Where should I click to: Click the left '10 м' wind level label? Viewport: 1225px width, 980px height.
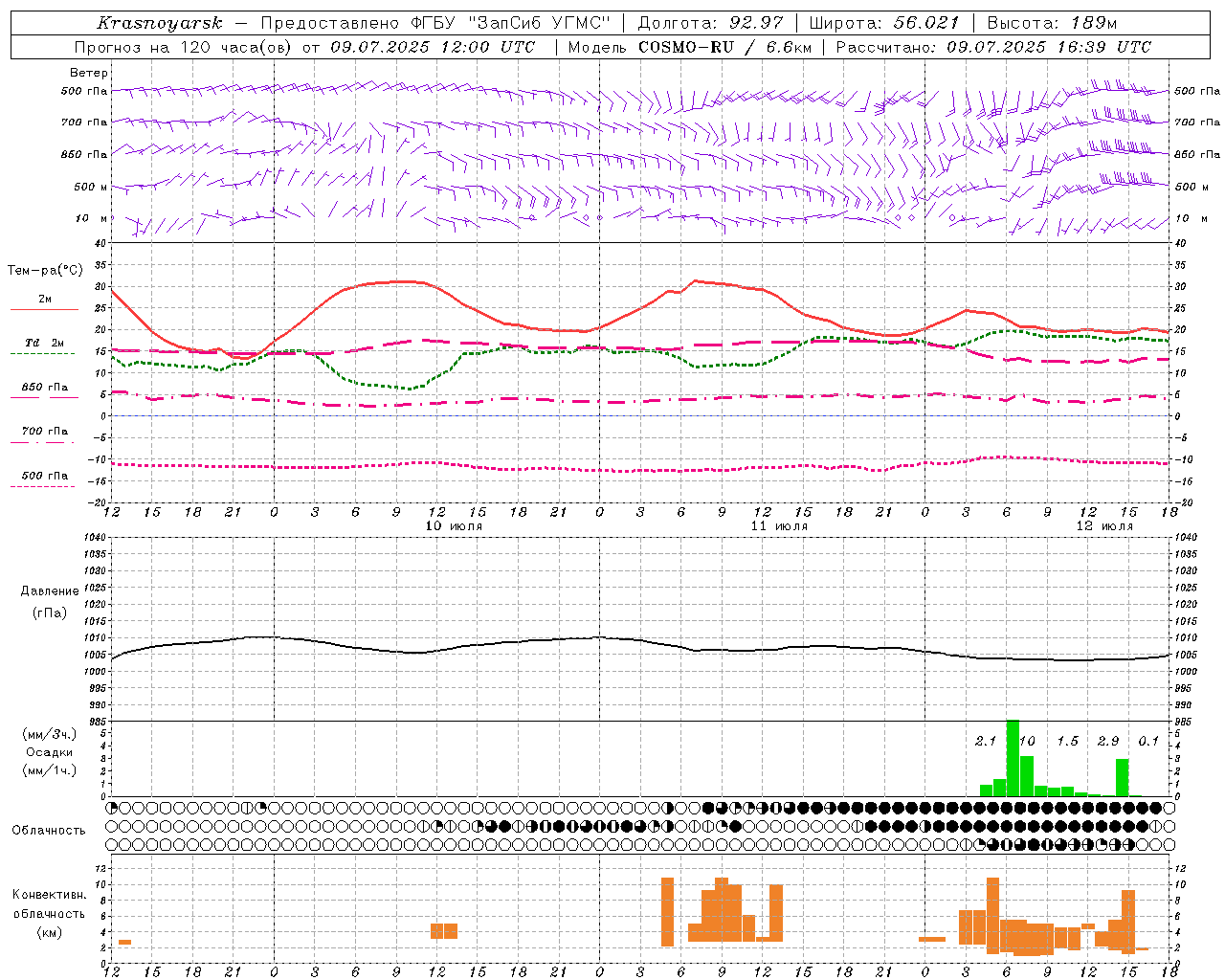(x=91, y=218)
